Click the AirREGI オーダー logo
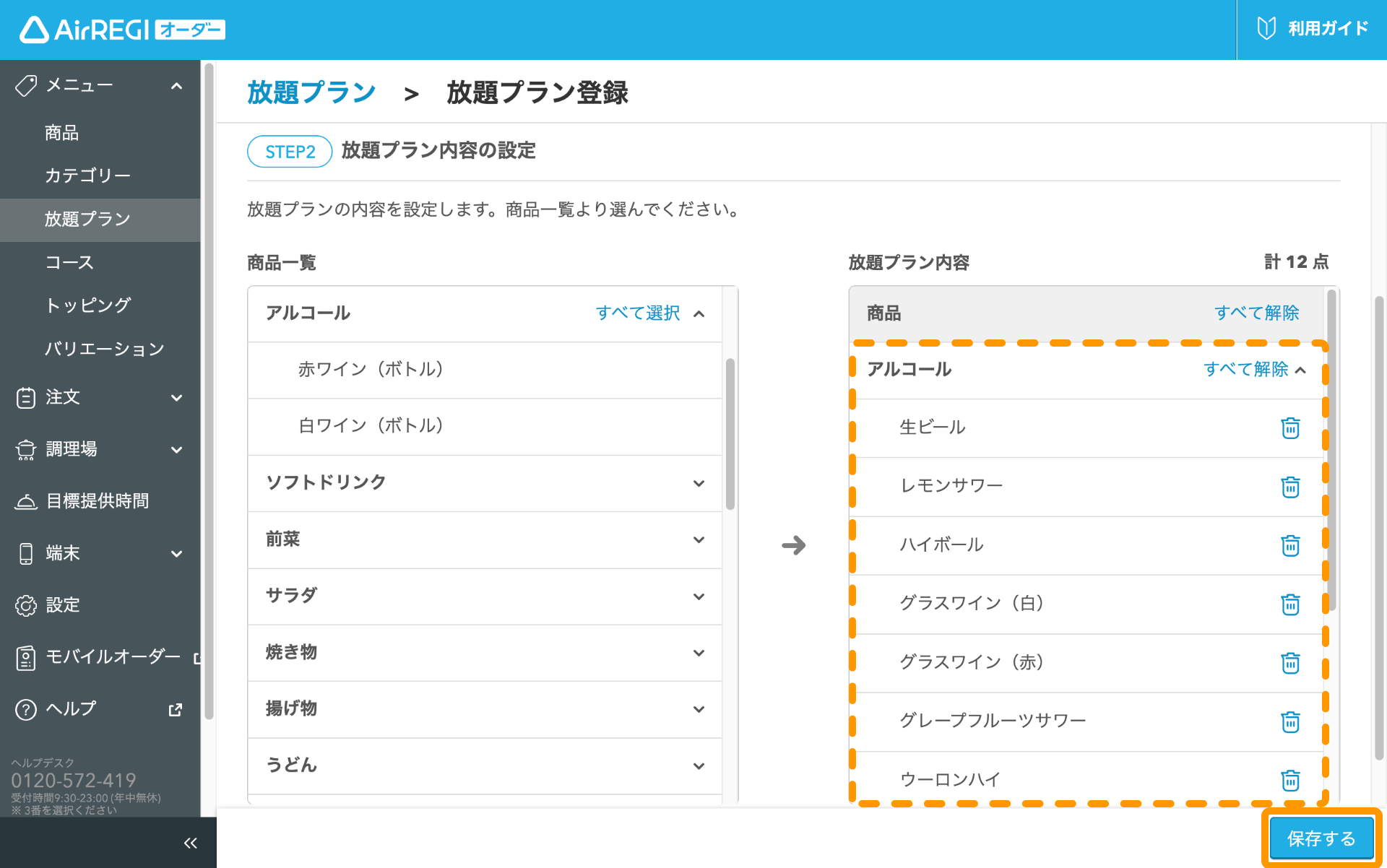Image resolution: width=1387 pixels, height=868 pixels. [122, 30]
